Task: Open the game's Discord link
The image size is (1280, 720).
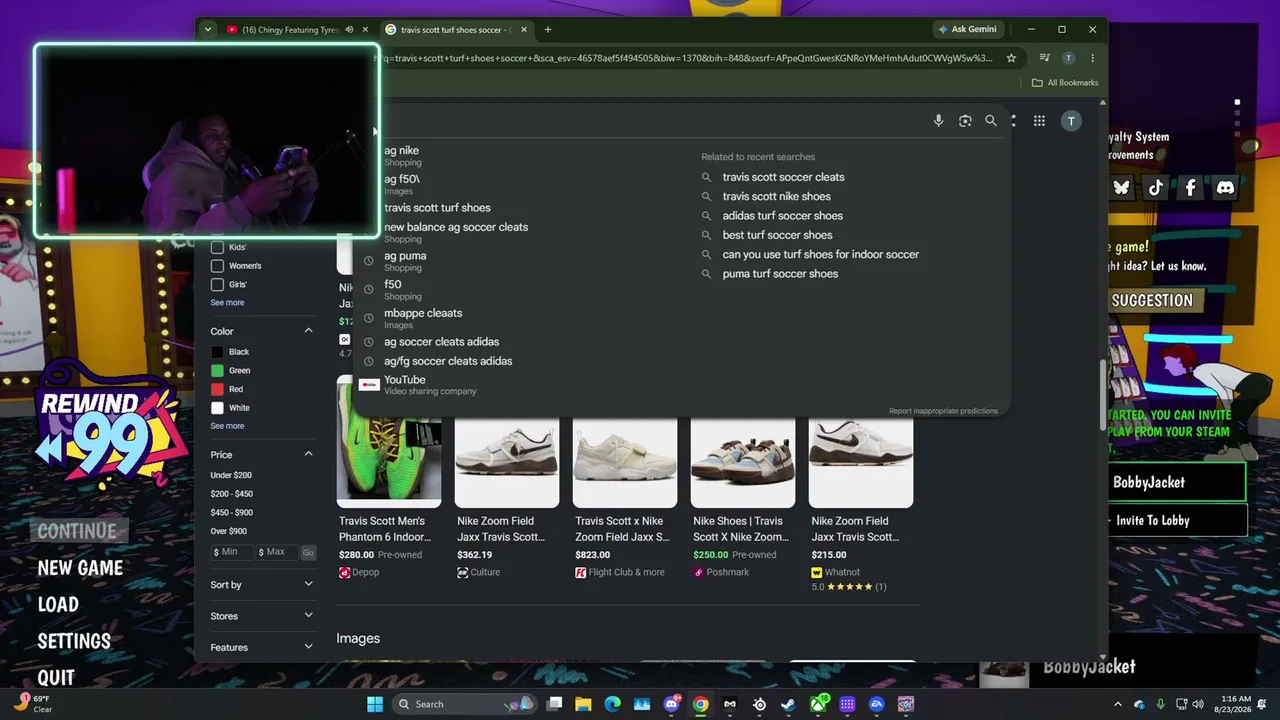Action: coord(1225,187)
